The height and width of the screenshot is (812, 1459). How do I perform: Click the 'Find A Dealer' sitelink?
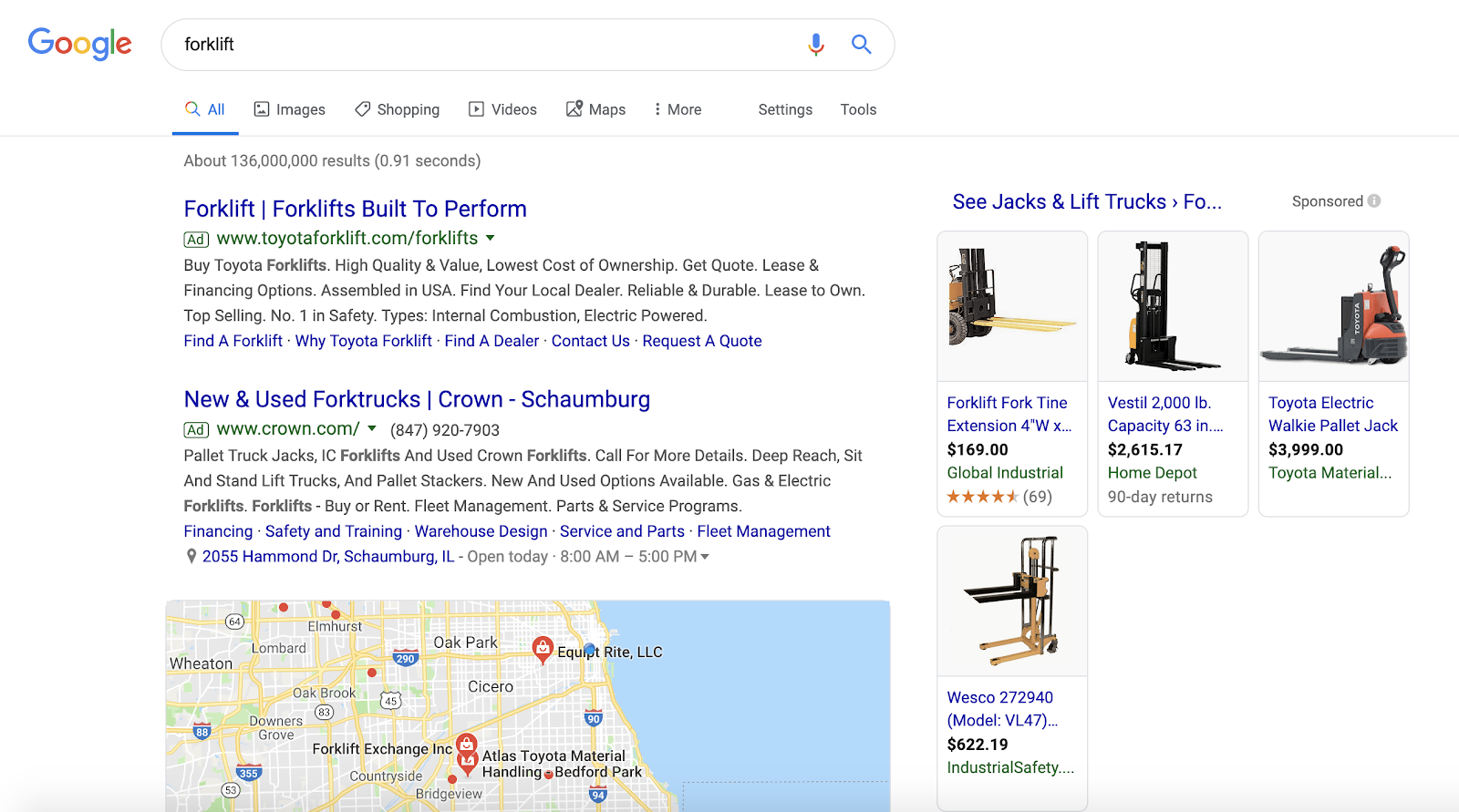[x=492, y=341]
